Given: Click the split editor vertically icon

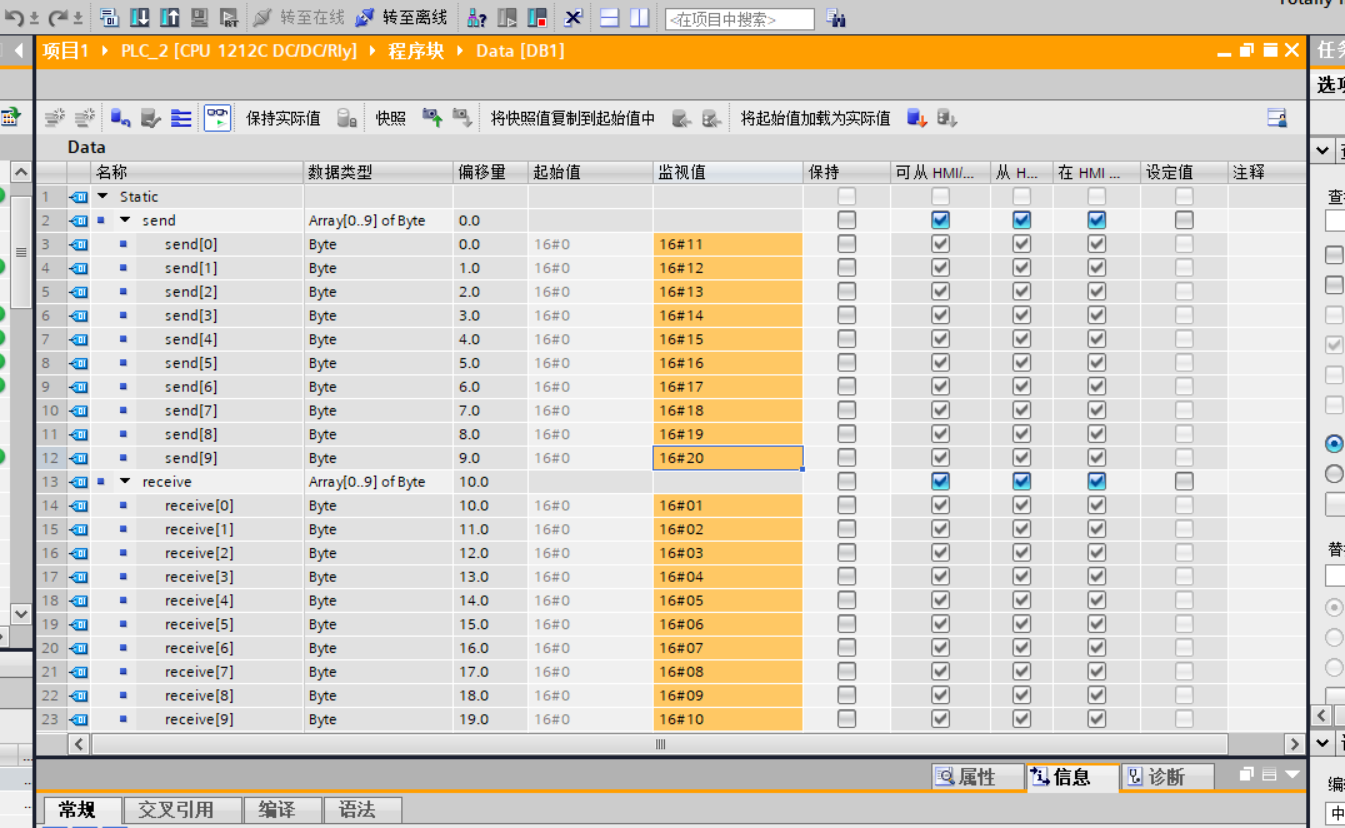Looking at the screenshot, I should pyautogui.click(x=639, y=18).
